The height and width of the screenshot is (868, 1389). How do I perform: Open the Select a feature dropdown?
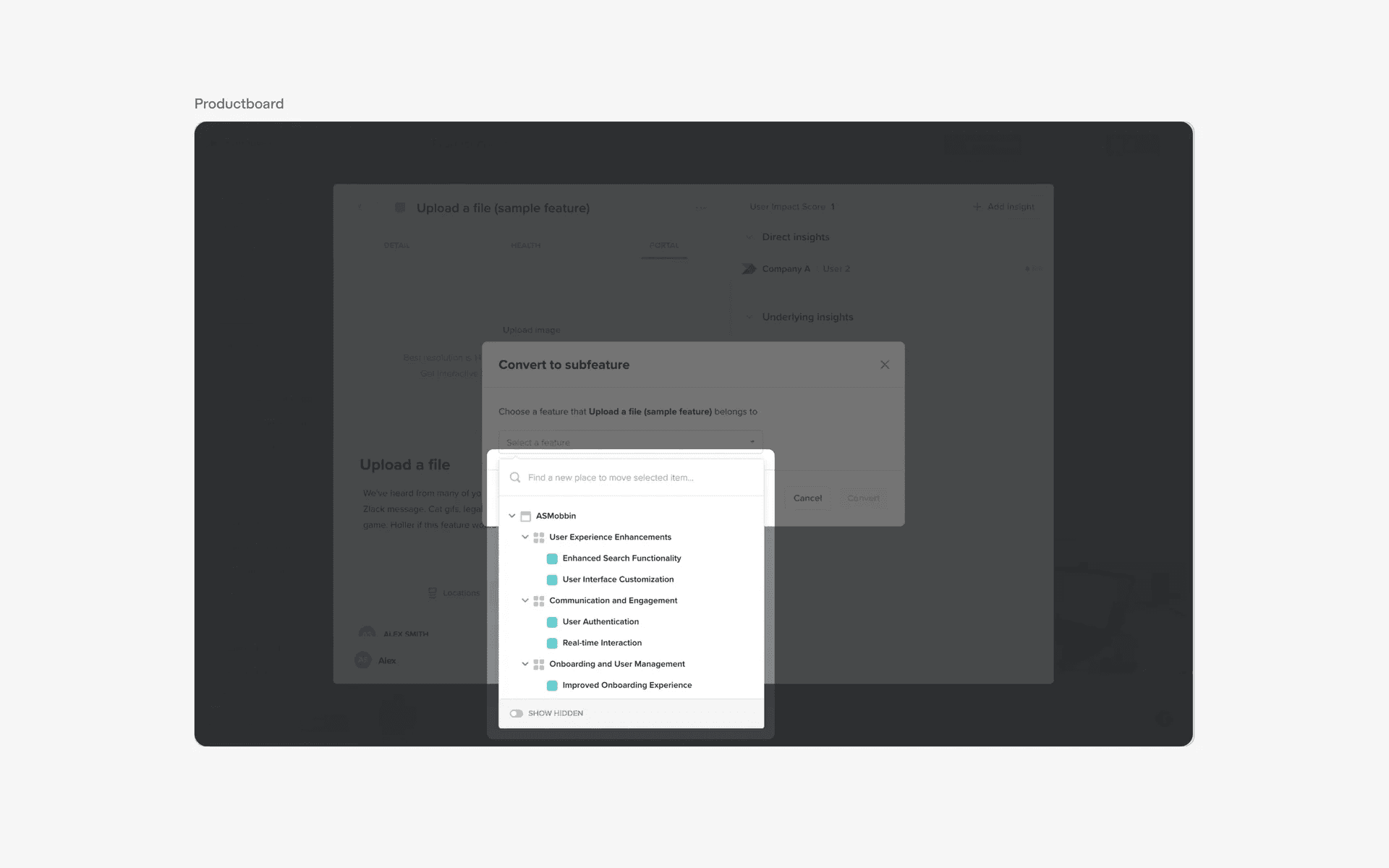[x=630, y=442]
